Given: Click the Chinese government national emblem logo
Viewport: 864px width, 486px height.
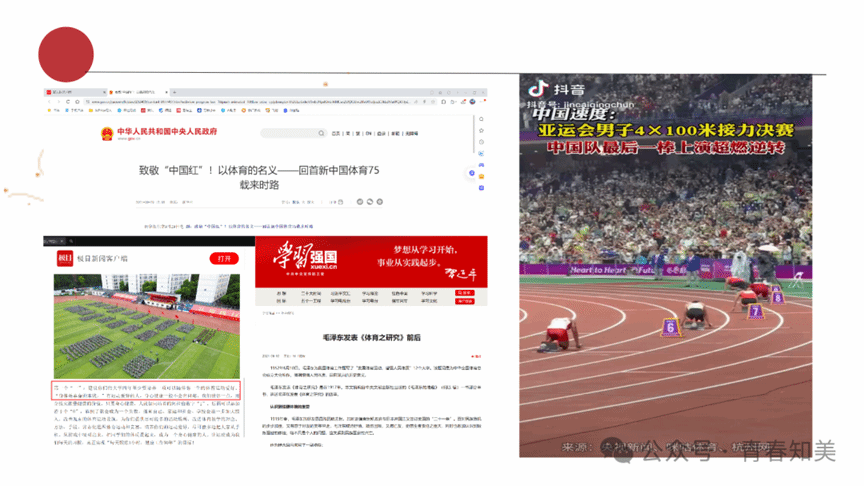Looking at the screenshot, I should 106,133.
